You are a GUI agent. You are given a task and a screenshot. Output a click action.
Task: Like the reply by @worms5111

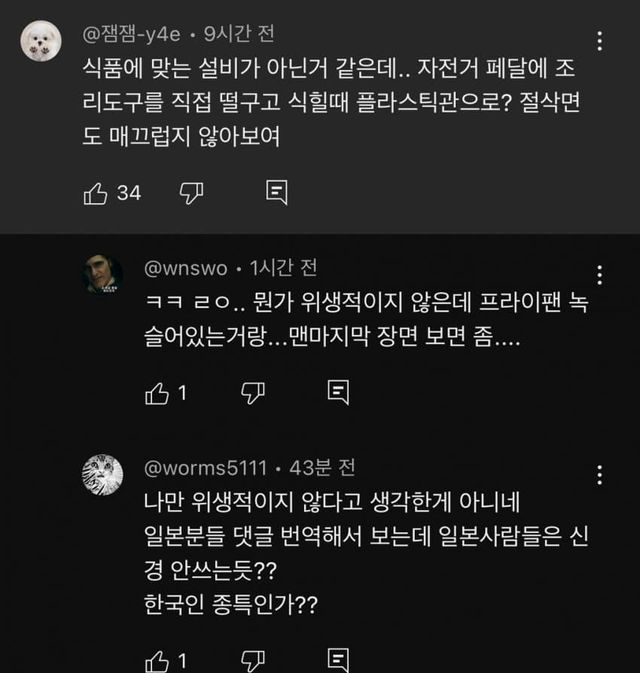pos(157,660)
